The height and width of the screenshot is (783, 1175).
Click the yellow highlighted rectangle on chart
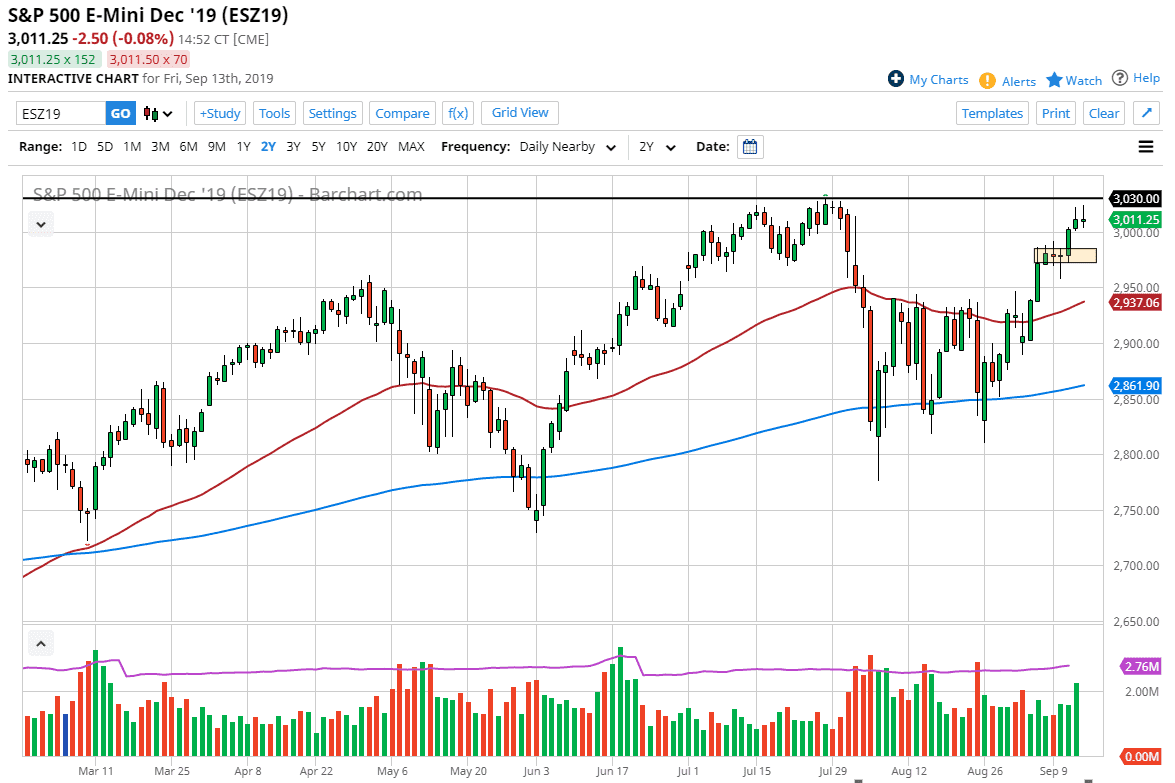(1065, 256)
